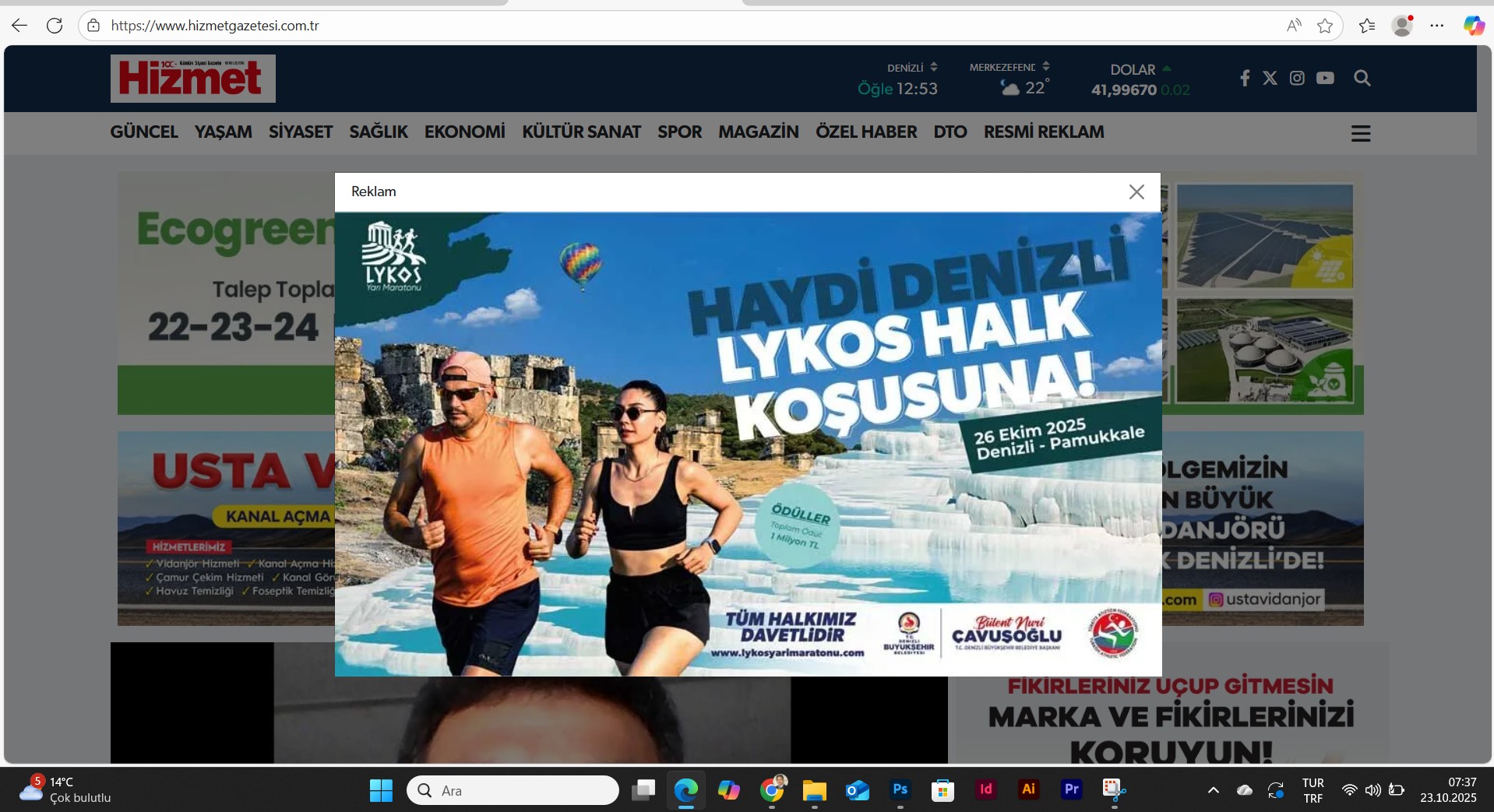Screen dimensions: 1494x812
Task: Click the browser refresh icon
Action: pyautogui.click(x=55, y=26)
